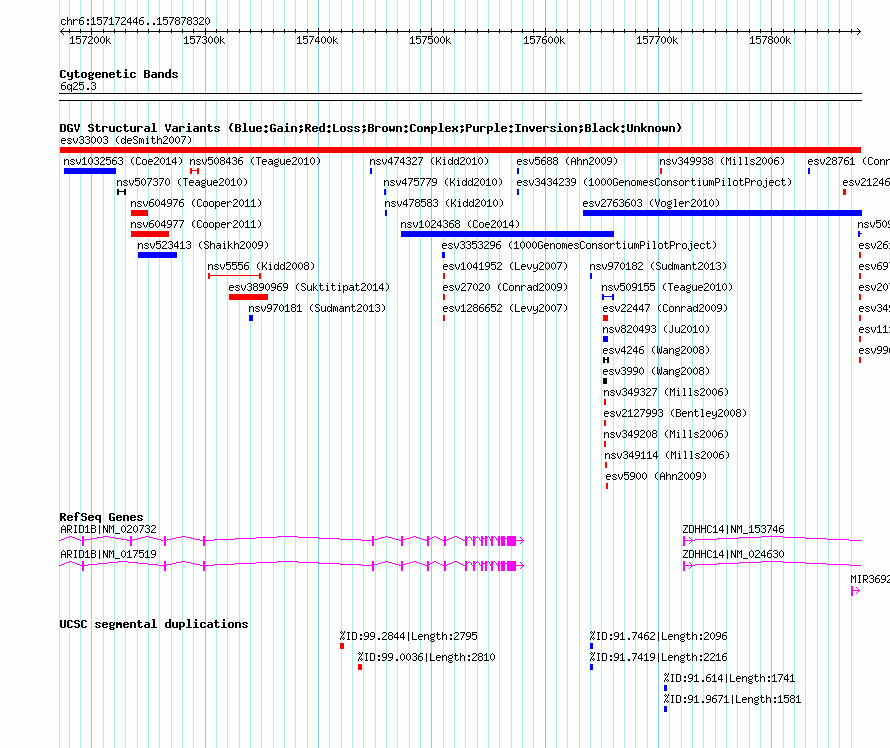Select the Cytogenetic Bands track title

coord(119,74)
